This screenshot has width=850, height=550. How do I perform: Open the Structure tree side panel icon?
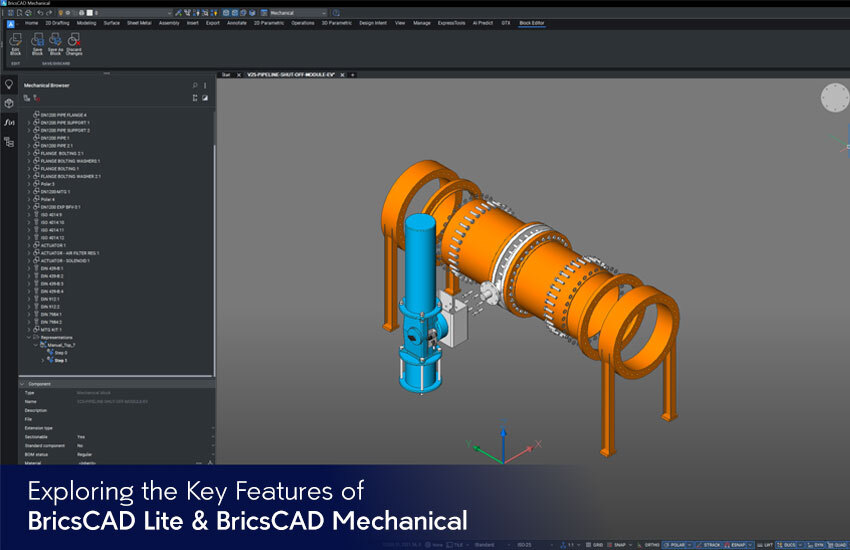tap(9, 142)
